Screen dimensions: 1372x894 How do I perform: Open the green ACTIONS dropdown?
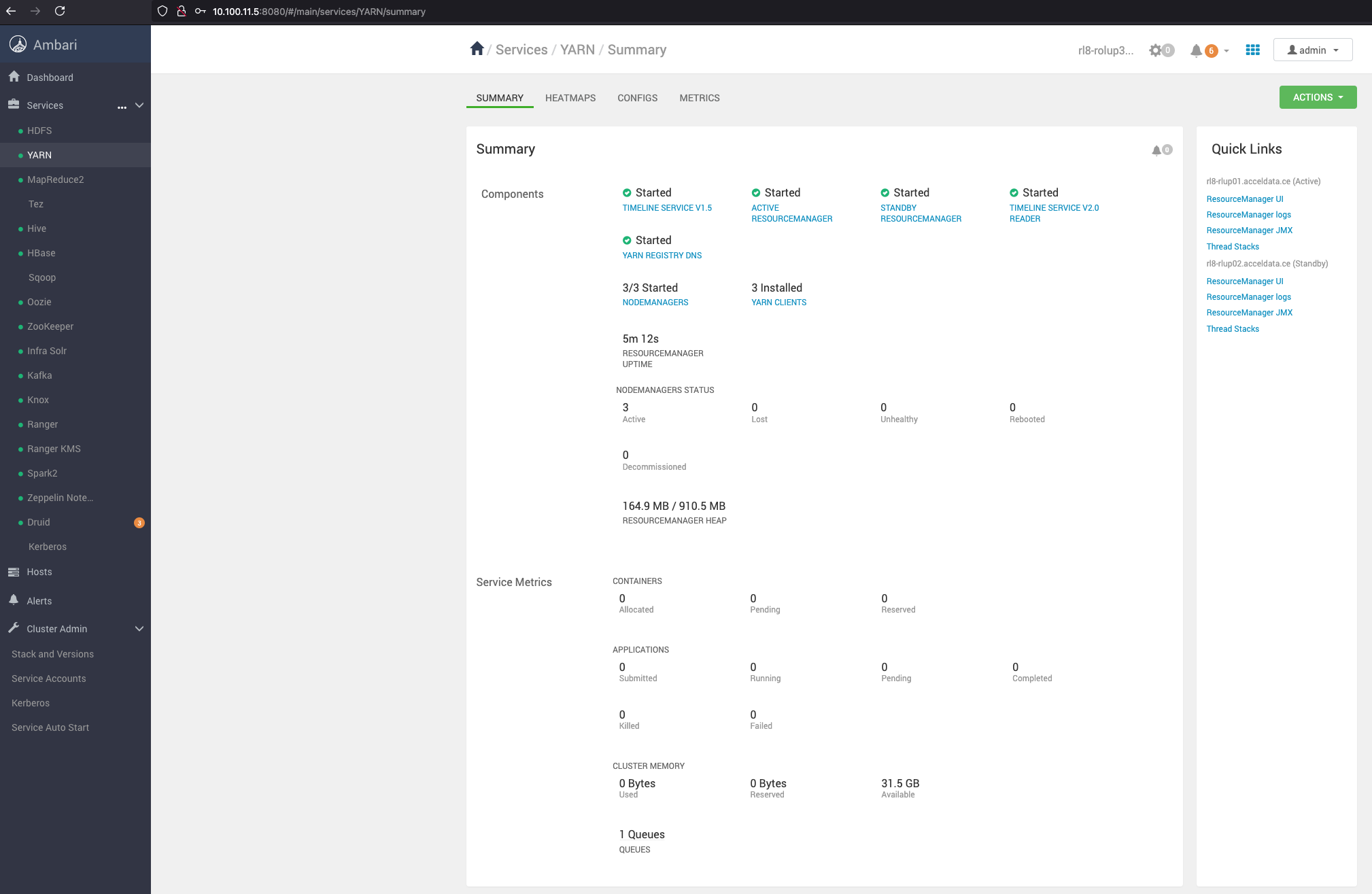(x=1317, y=97)
